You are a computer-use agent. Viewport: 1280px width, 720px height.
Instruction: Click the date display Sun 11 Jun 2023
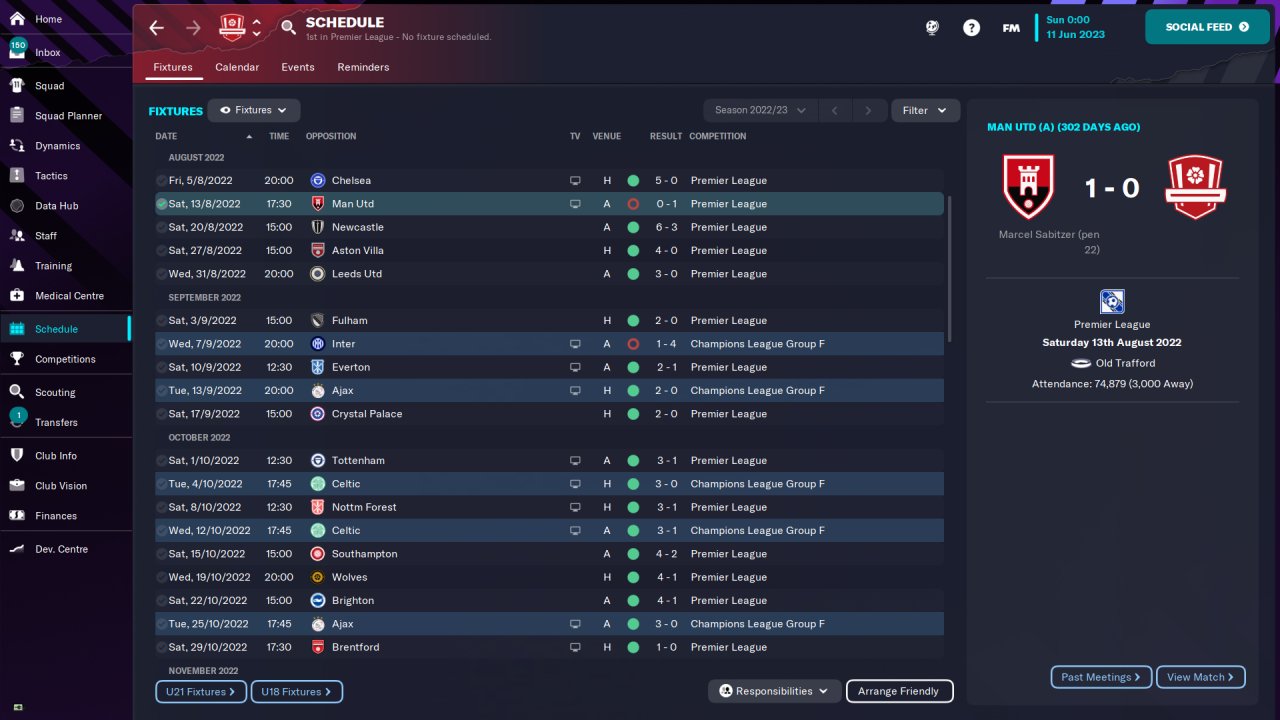click(x=1075, y=27)
